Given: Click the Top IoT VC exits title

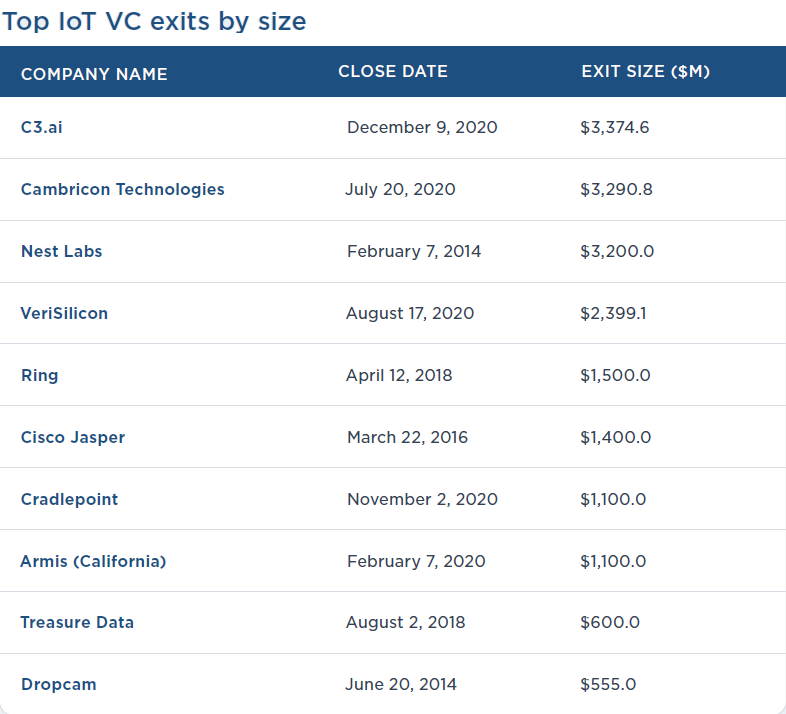Looking at the screenshot, I should (x=154, y=20).
